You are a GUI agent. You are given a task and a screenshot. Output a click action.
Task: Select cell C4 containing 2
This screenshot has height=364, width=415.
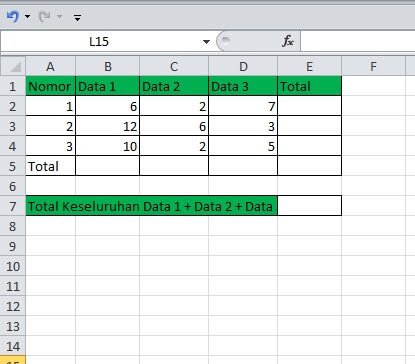tap(174, 146)
